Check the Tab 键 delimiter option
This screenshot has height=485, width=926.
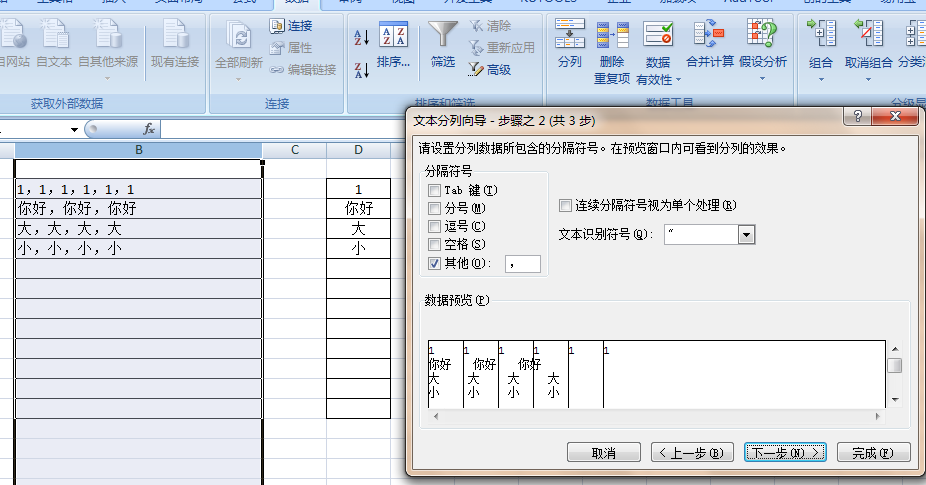click(434, 191)
